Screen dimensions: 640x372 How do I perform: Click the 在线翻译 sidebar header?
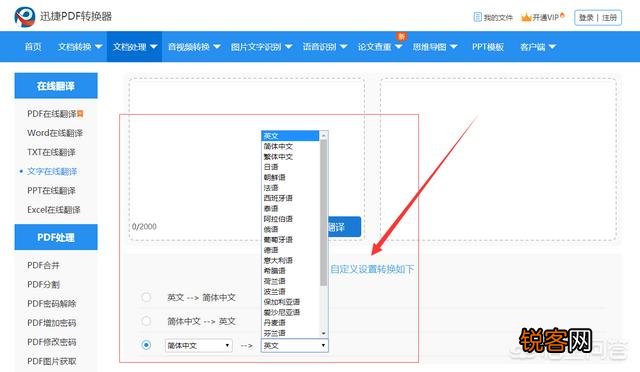point(56,86)
